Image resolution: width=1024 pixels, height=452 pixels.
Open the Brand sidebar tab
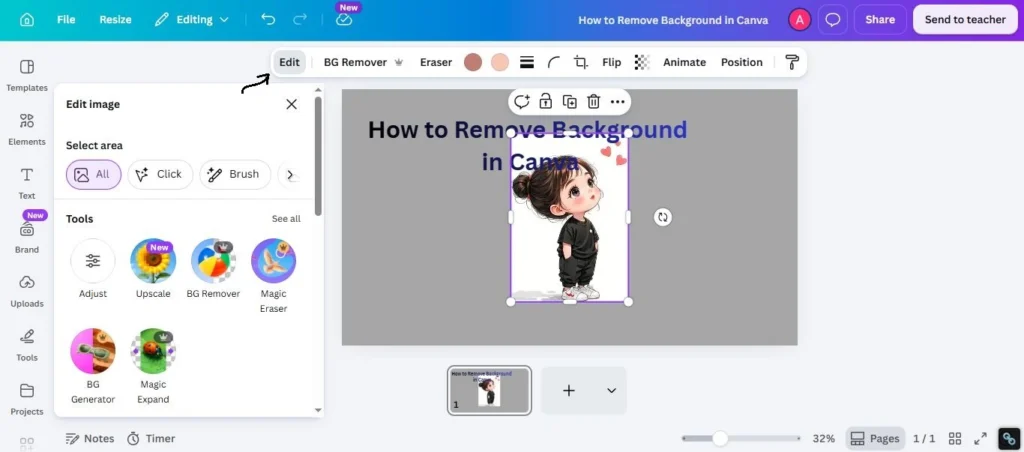coord(27,238)
